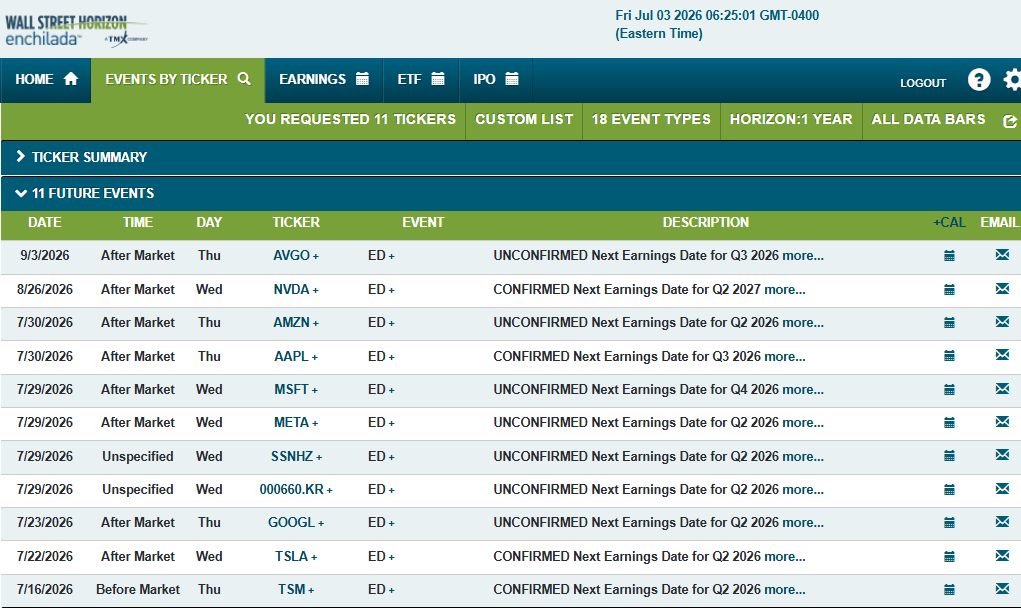Email the TSM earnings event

pyautogui.click(x=1002, y=588)
